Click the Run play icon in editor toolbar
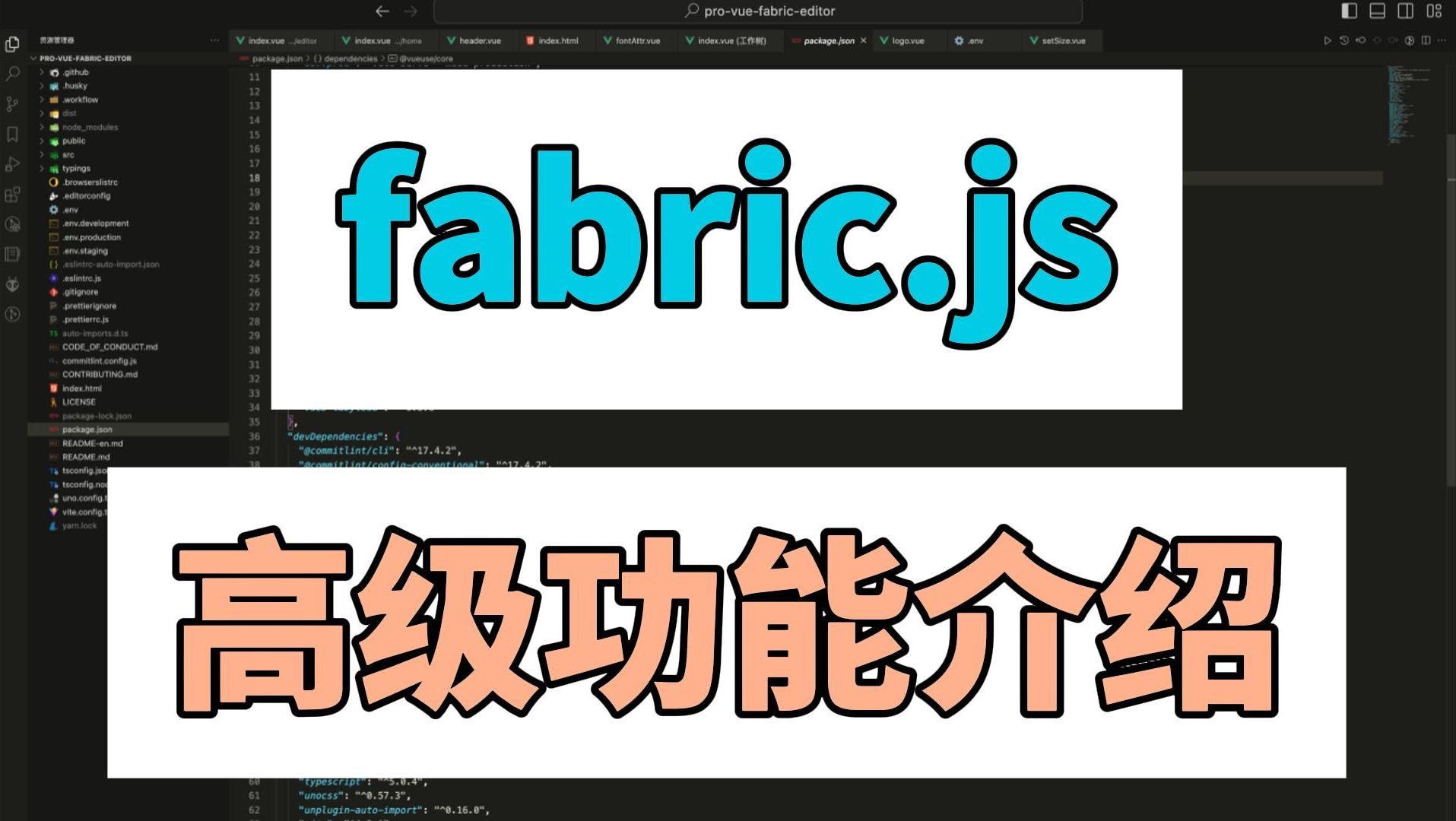 [1327, 40]
